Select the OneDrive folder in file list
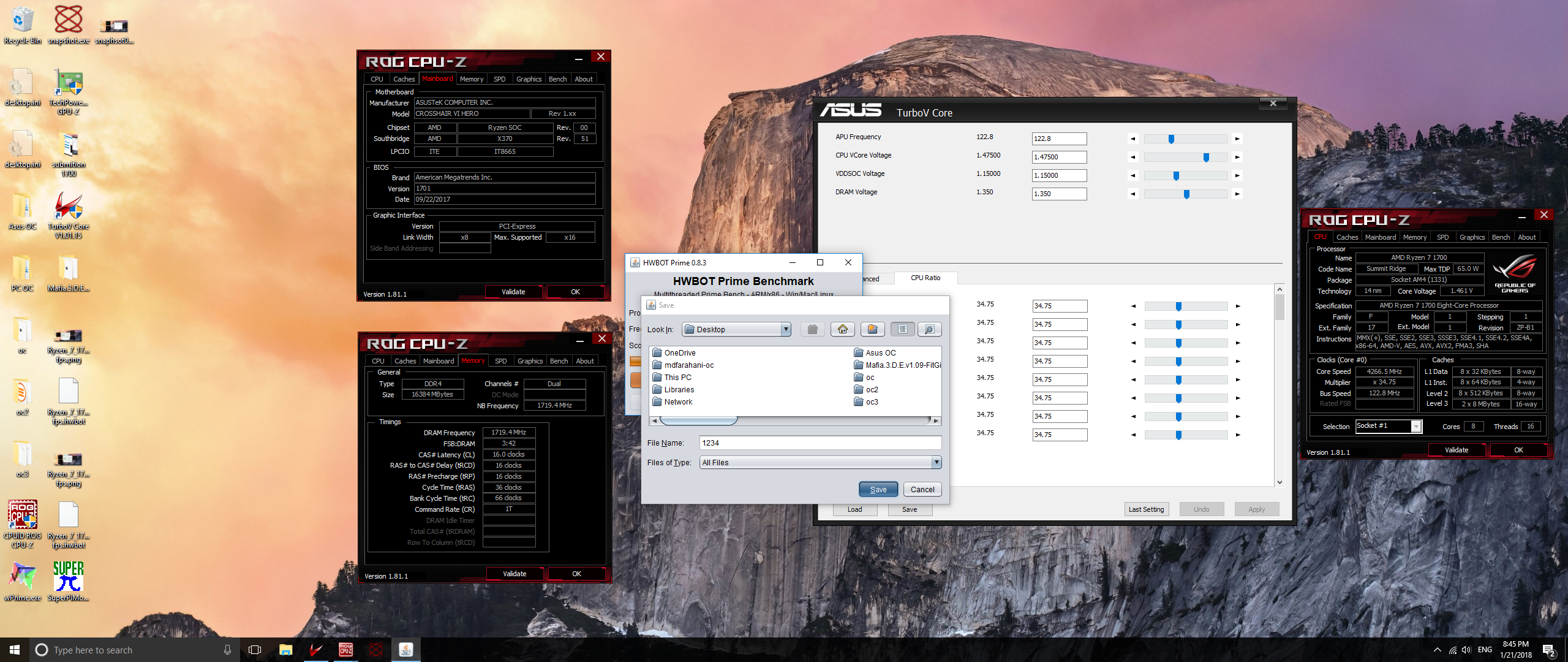 [x=674, y=352]
